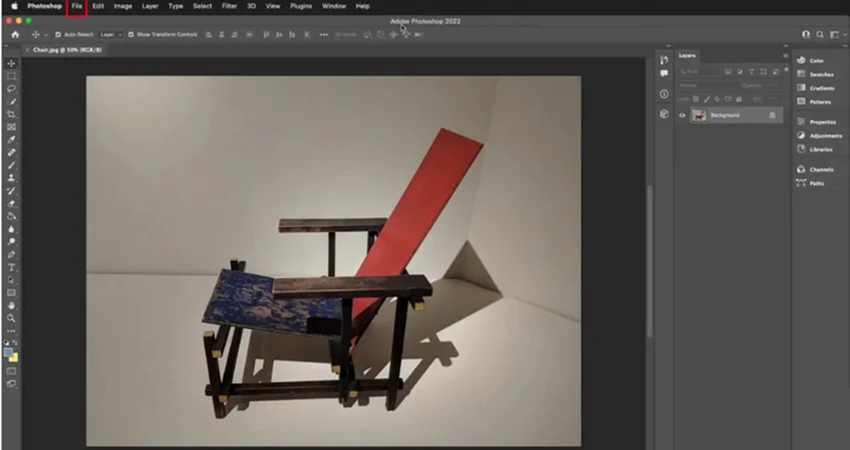Viewport: 850px width, 450px height.
Task: Open the Layers panel menu
Action: tap(785, 55)
